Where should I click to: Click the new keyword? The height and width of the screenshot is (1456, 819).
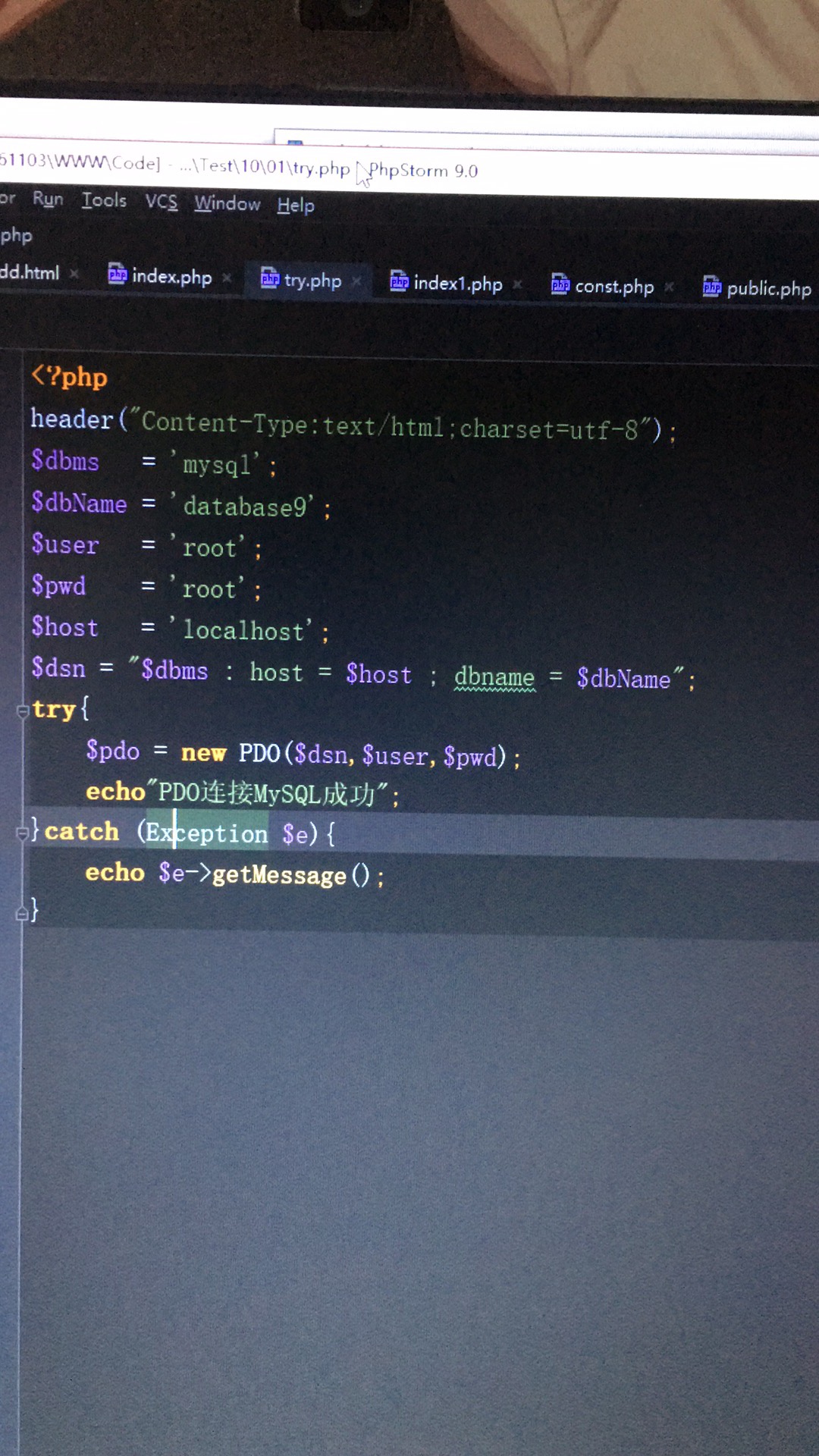203,753
